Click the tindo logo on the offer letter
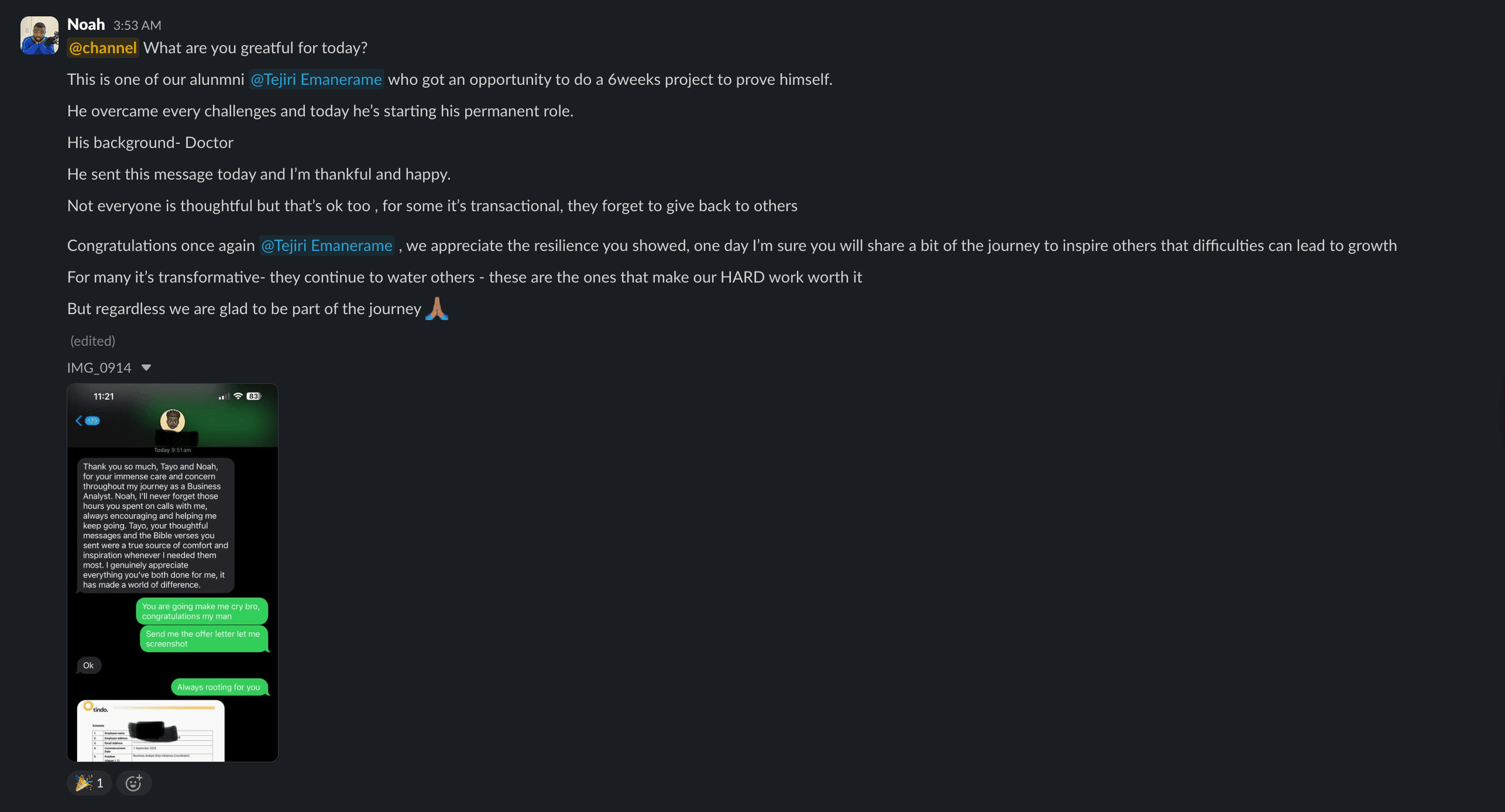The width and height of the screenshot is (1505, 812). [97, 708]
